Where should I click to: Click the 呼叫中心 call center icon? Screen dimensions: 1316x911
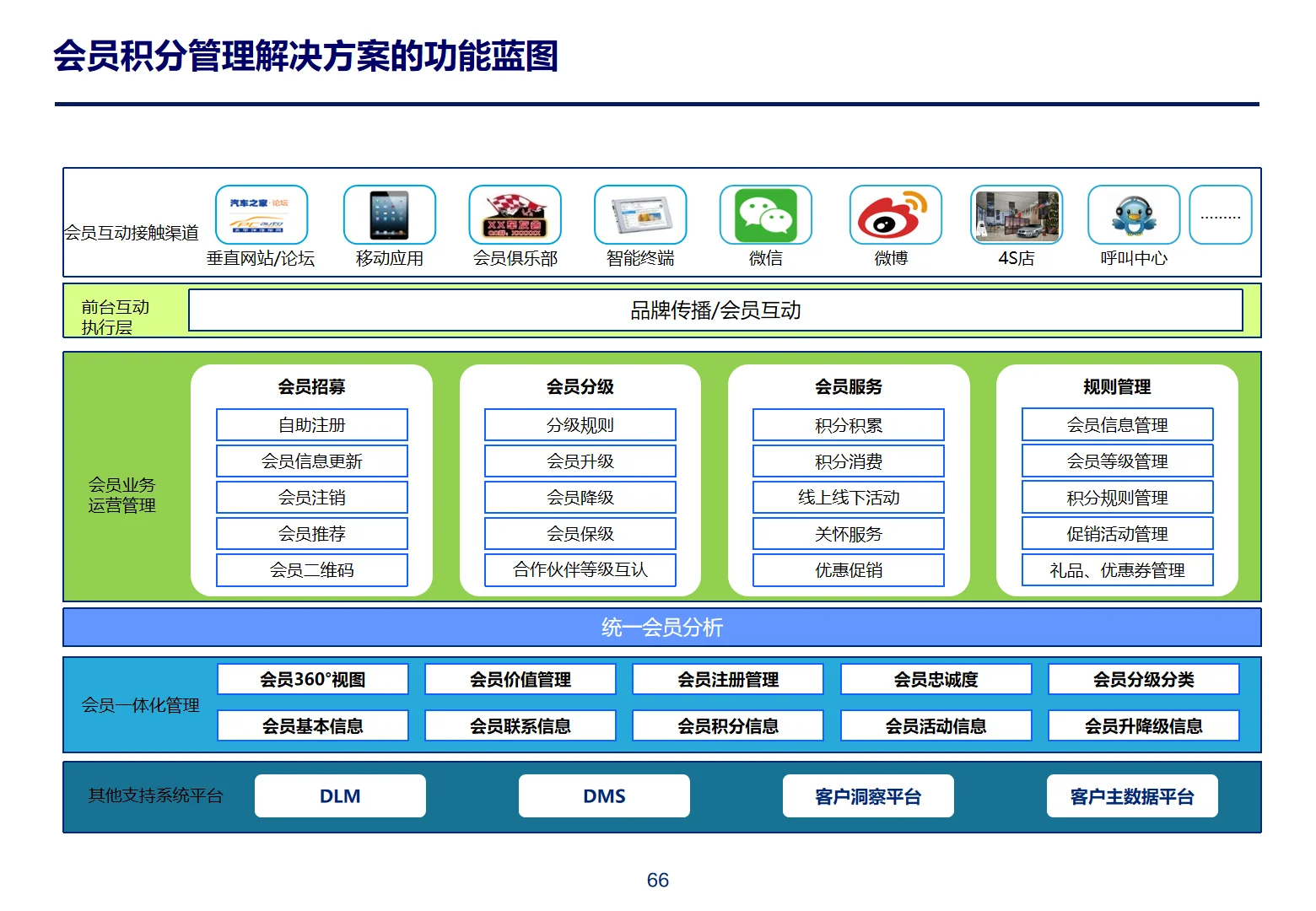click(1133, 214)
